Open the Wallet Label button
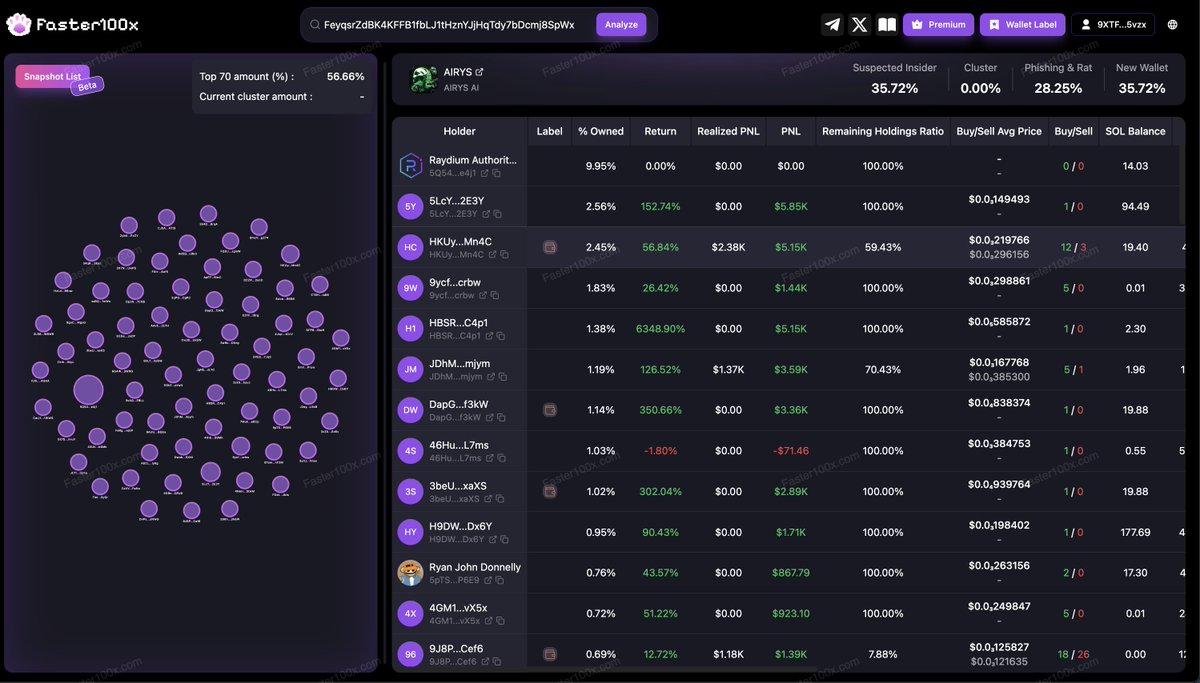 [1022, 25]
